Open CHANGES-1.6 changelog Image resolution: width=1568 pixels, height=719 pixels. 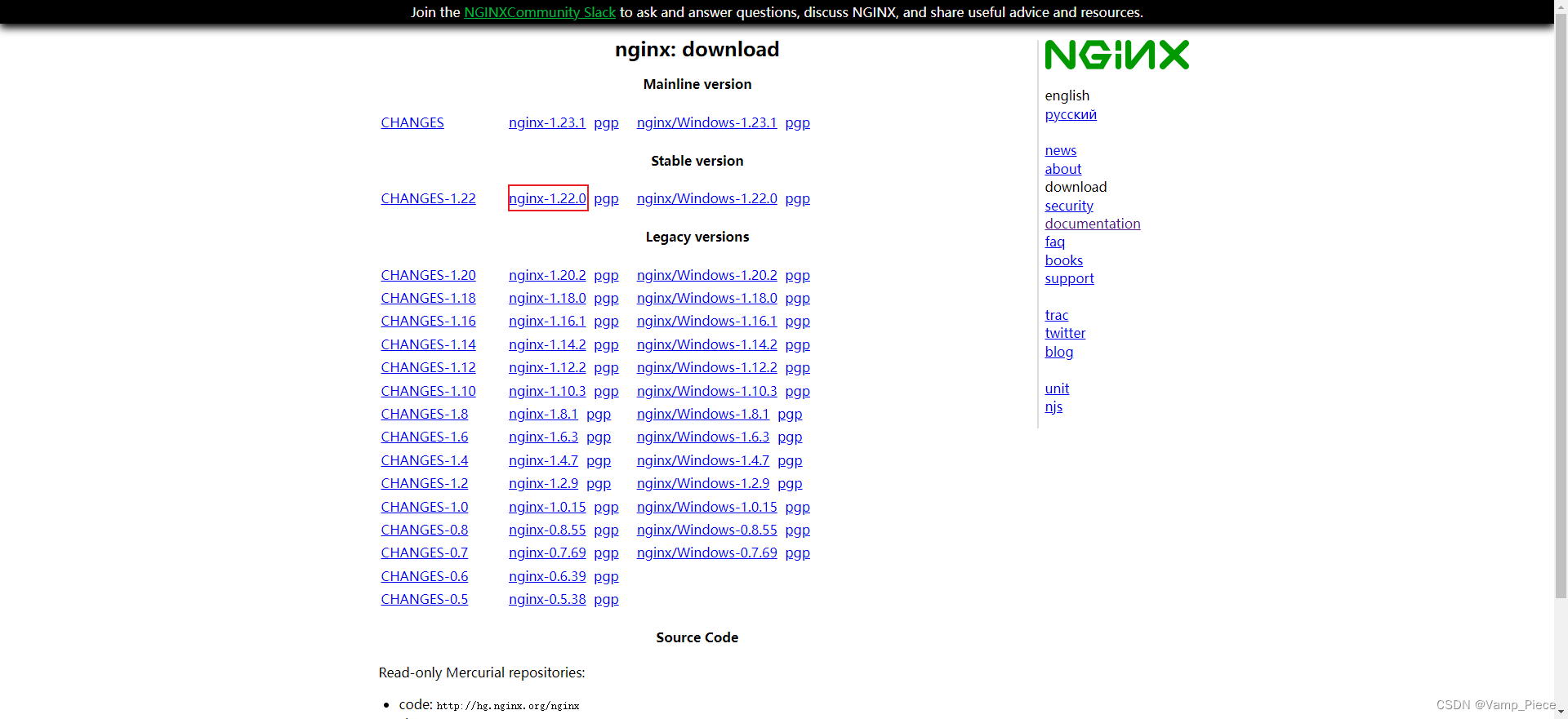pos(425,437)
